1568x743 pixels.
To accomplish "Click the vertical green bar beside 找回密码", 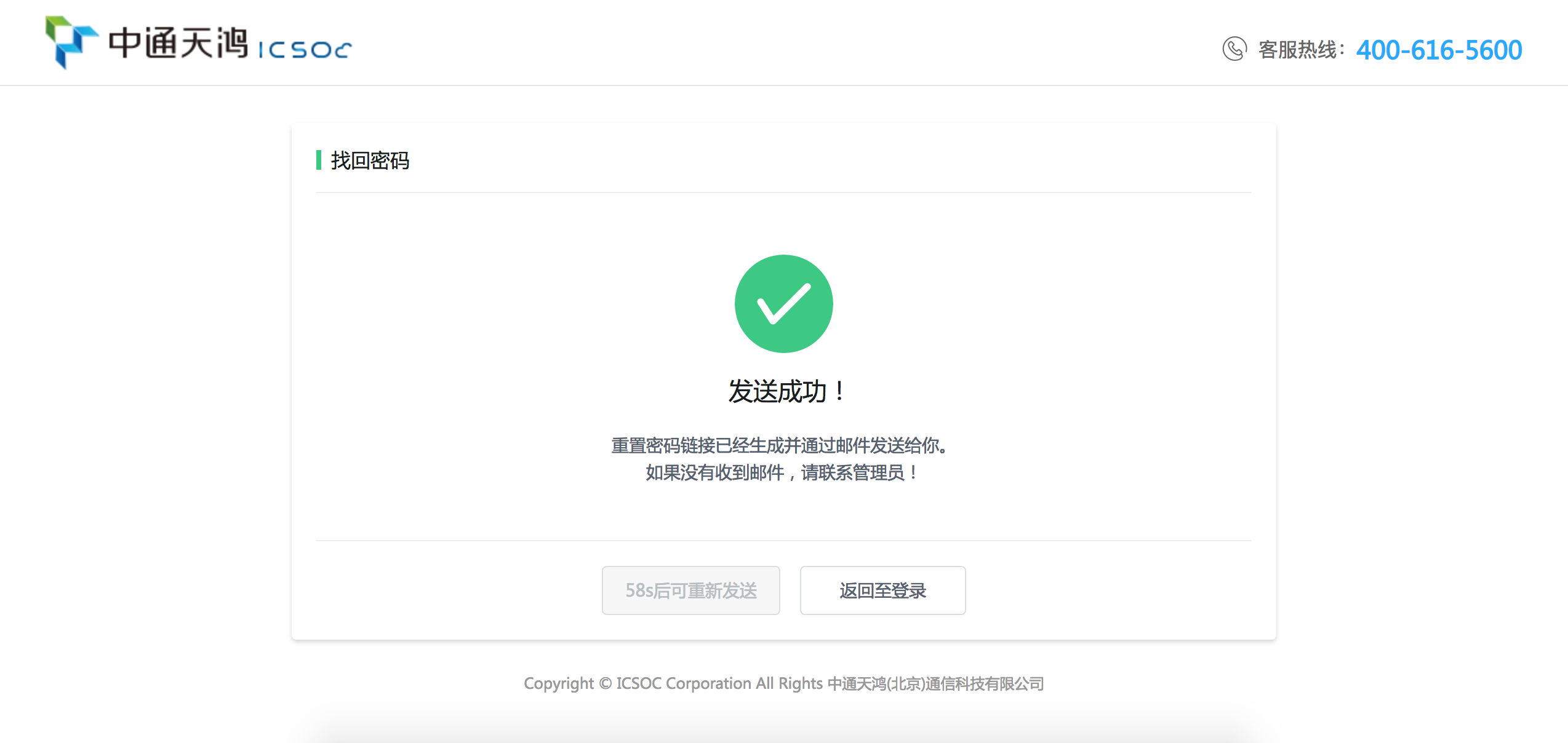I will pos(317,158).
